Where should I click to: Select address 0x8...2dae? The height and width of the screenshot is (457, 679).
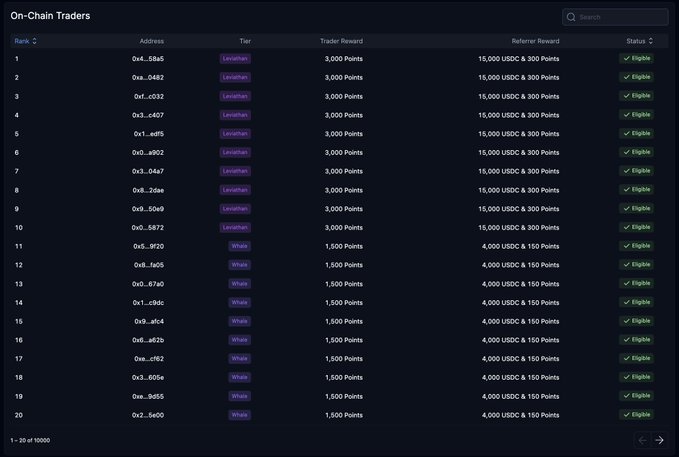point(148,190)
